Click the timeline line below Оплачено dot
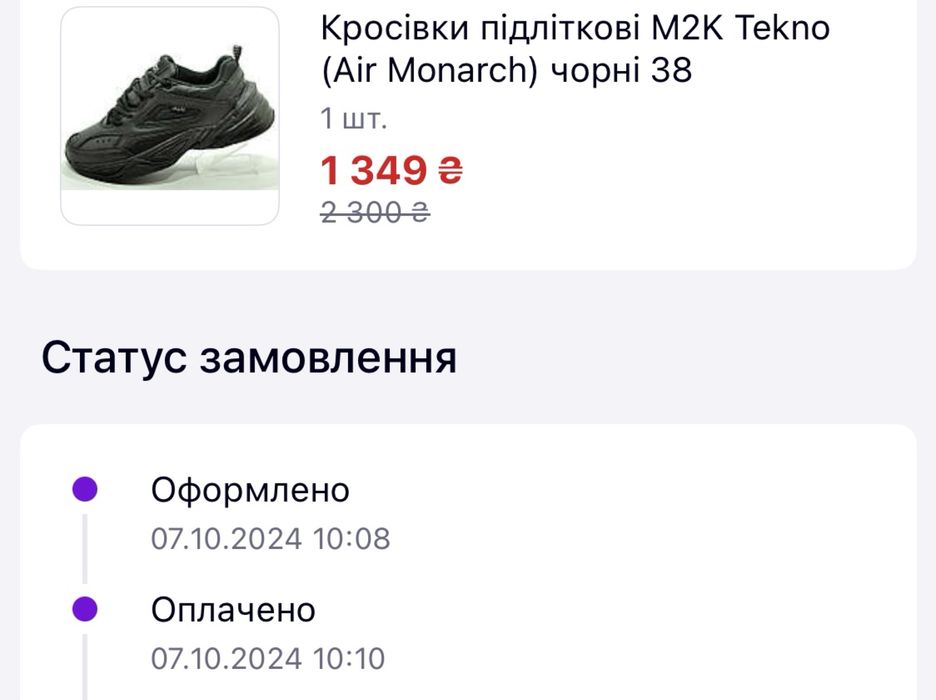The height and width of the screenshot is (700, 936). 85,665
